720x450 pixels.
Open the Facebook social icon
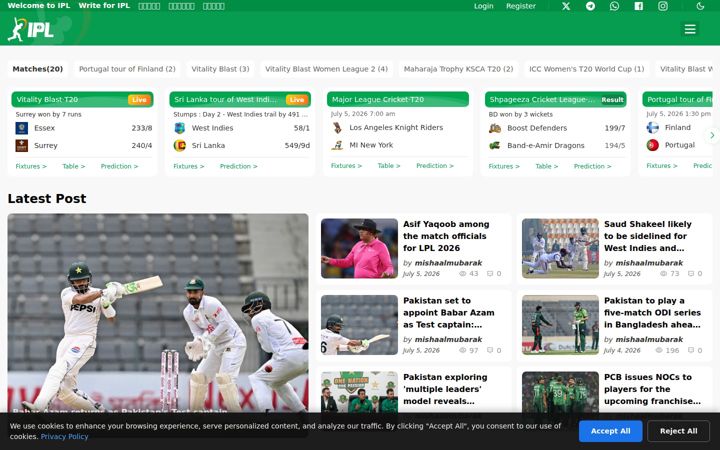tap(639, 6)
